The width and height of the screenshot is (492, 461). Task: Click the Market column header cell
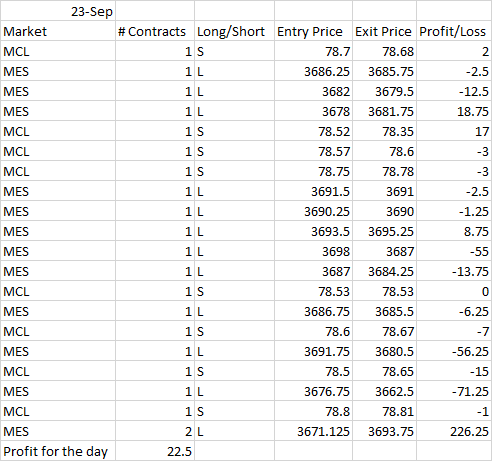58,31
